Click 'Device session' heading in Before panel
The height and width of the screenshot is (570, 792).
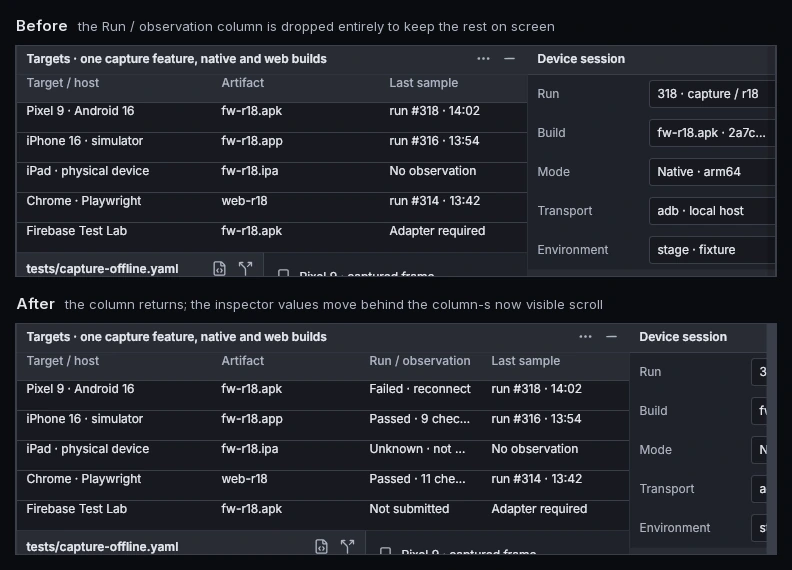581,59
